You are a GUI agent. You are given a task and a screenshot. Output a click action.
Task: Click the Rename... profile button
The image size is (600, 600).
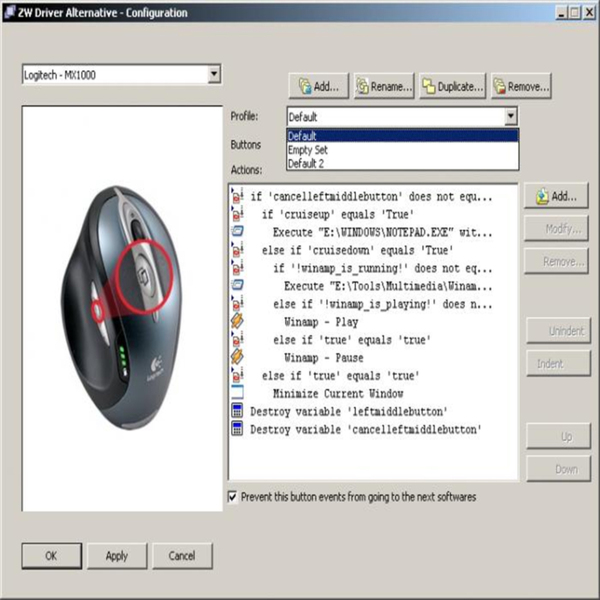(384, 86)
